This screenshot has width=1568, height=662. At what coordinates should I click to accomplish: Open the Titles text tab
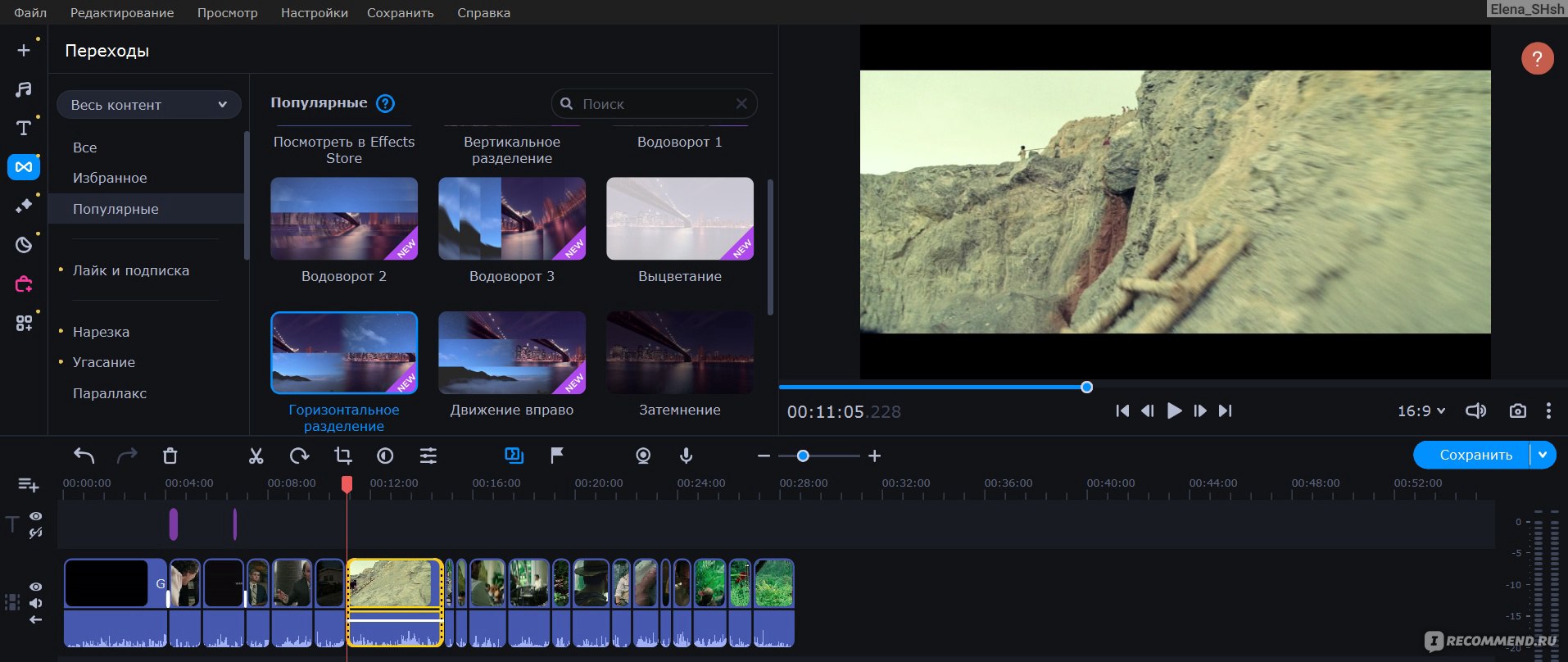pos(24,128)
